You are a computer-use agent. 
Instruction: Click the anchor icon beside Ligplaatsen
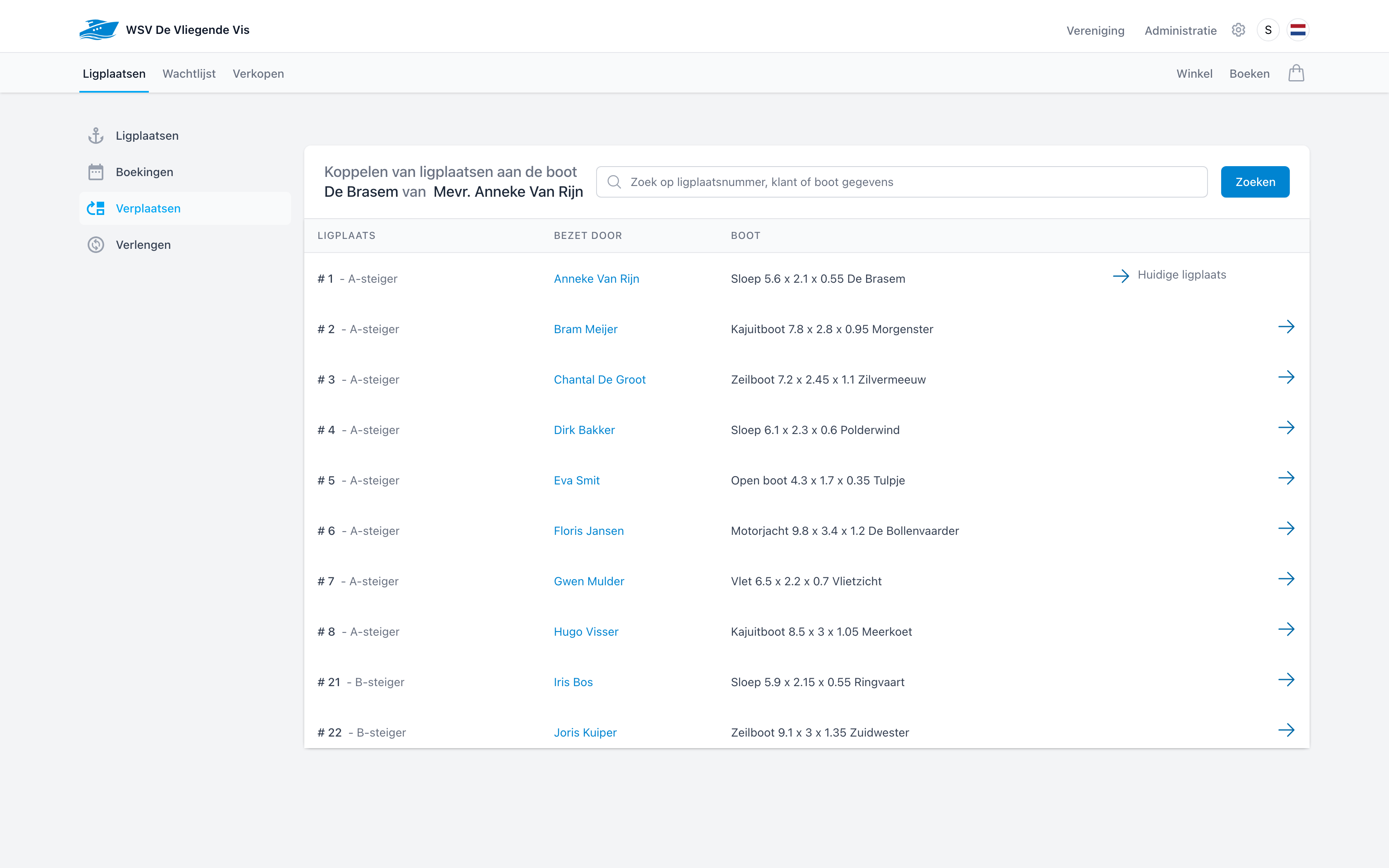(x=96, y=136)
